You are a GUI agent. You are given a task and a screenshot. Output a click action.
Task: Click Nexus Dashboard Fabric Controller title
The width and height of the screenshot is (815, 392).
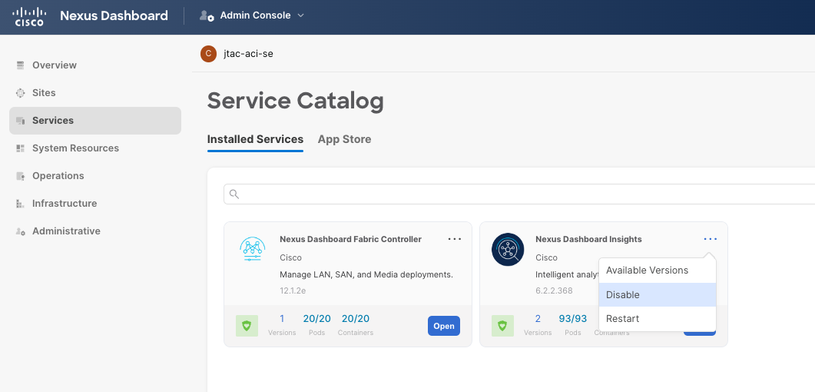click(350, 239)
